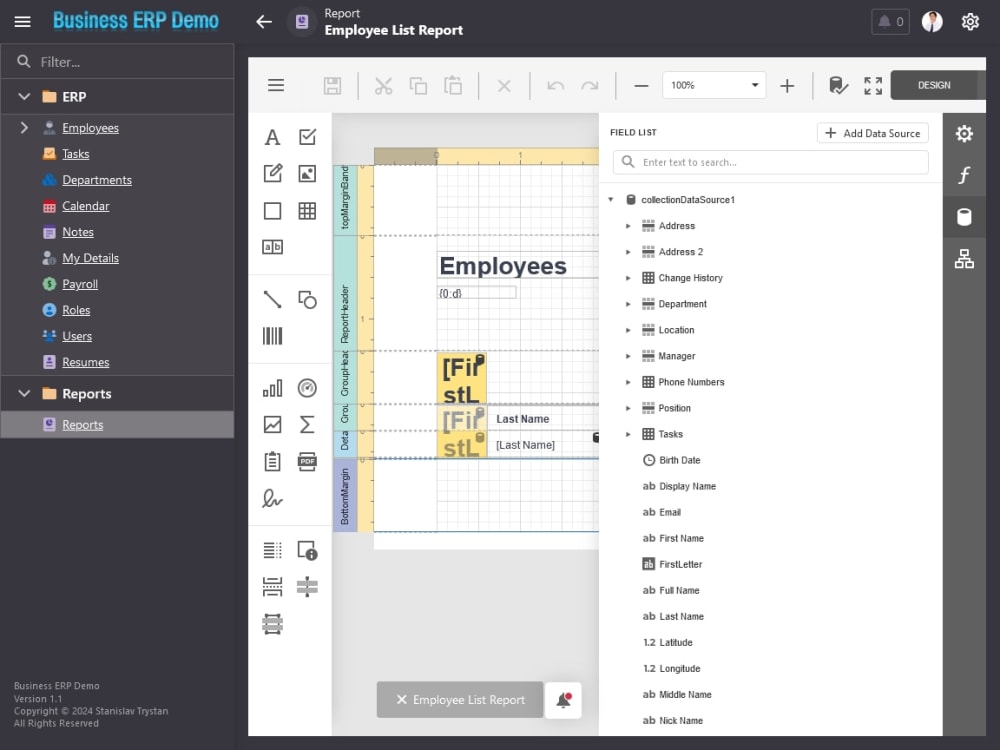Select the Panel control tool
Screen dimensions: 1000x750
coord(272,210)
